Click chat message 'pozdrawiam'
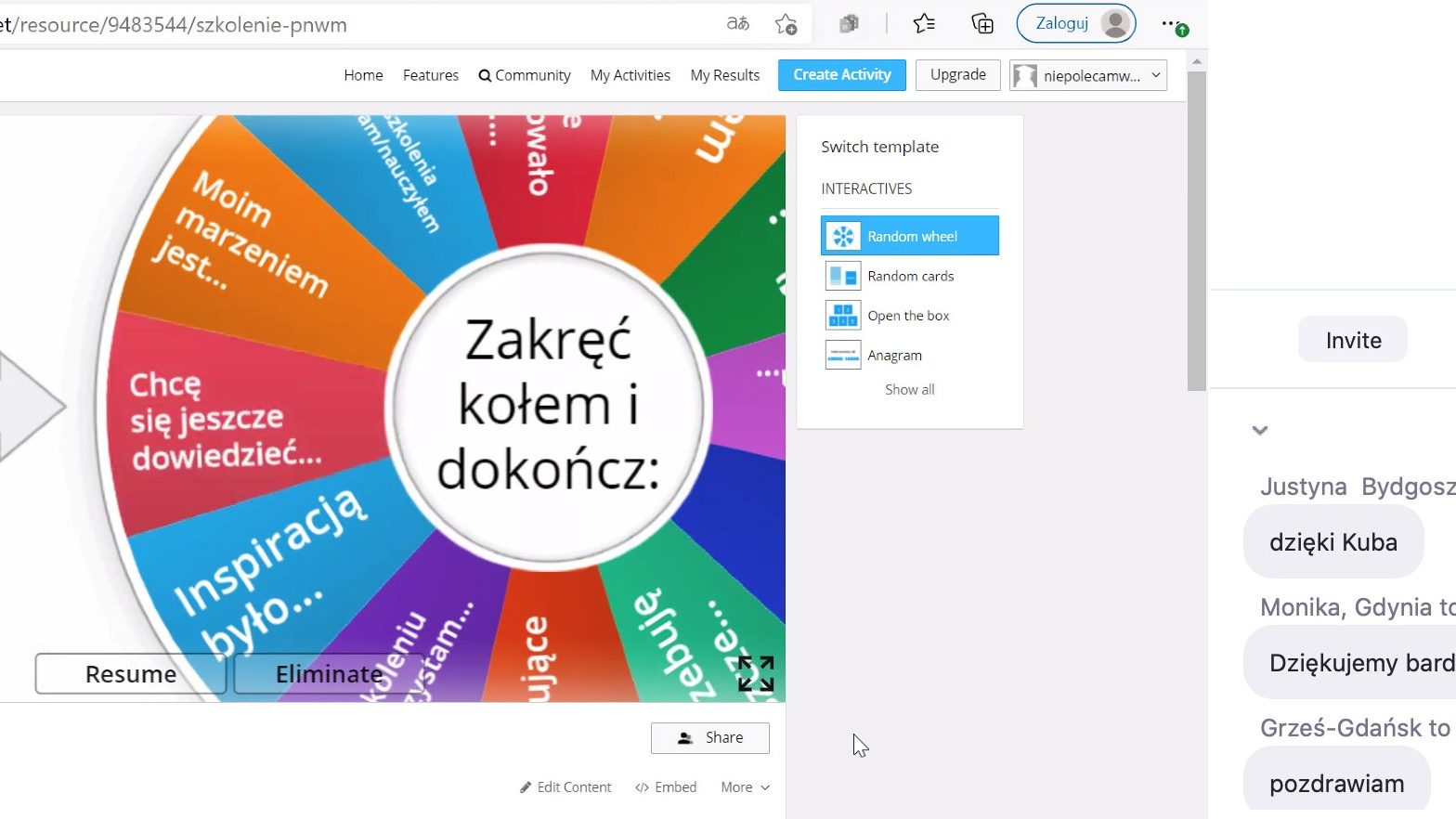 coord(1337,783)
